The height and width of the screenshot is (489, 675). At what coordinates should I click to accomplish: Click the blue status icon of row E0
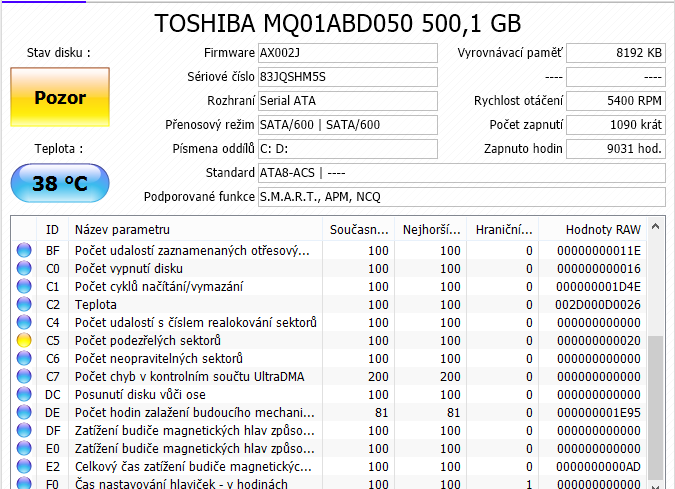pyautogui.click(x=24, y=449)
